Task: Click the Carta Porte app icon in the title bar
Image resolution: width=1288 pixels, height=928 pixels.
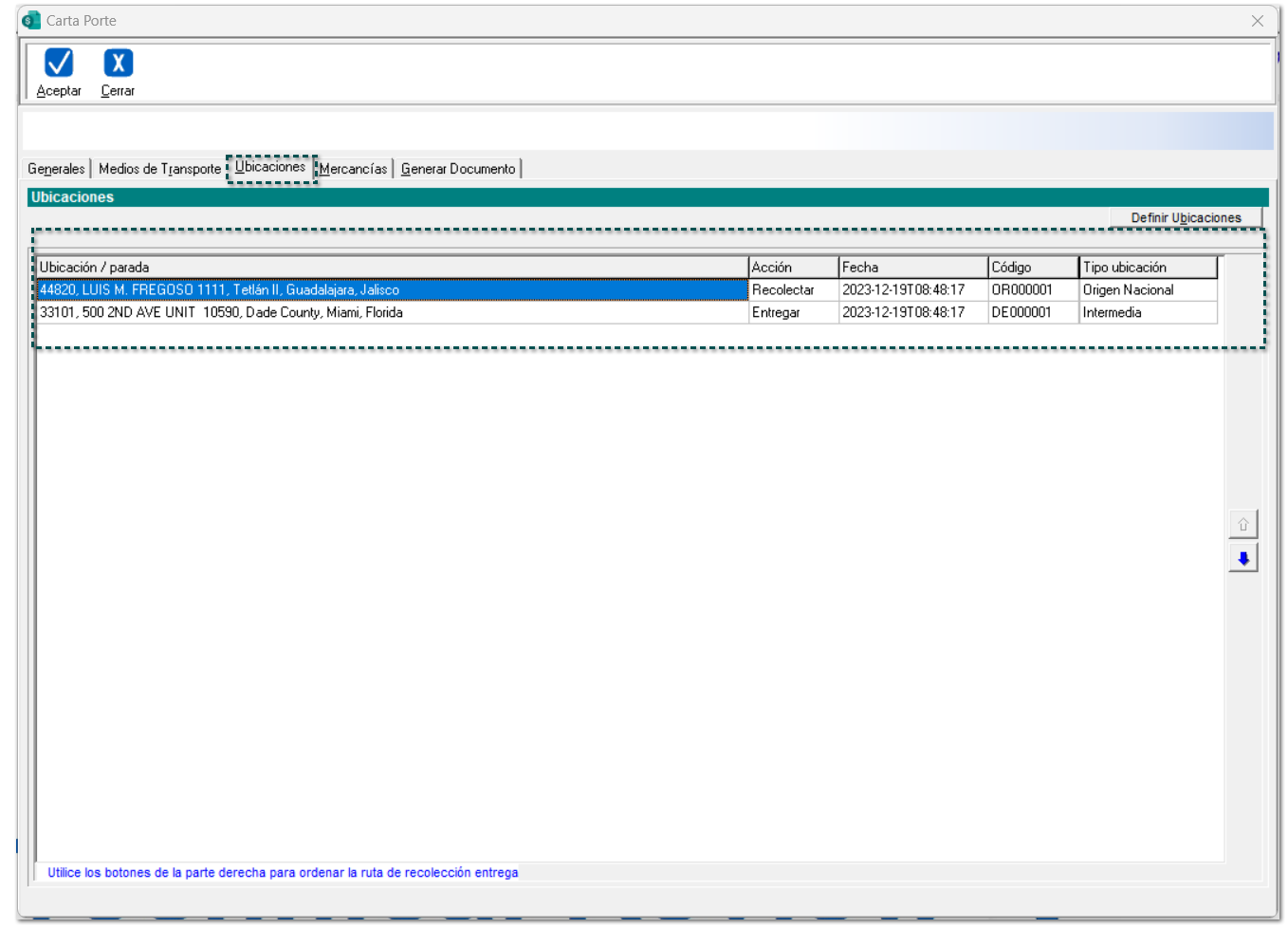Action: point(31,20)
